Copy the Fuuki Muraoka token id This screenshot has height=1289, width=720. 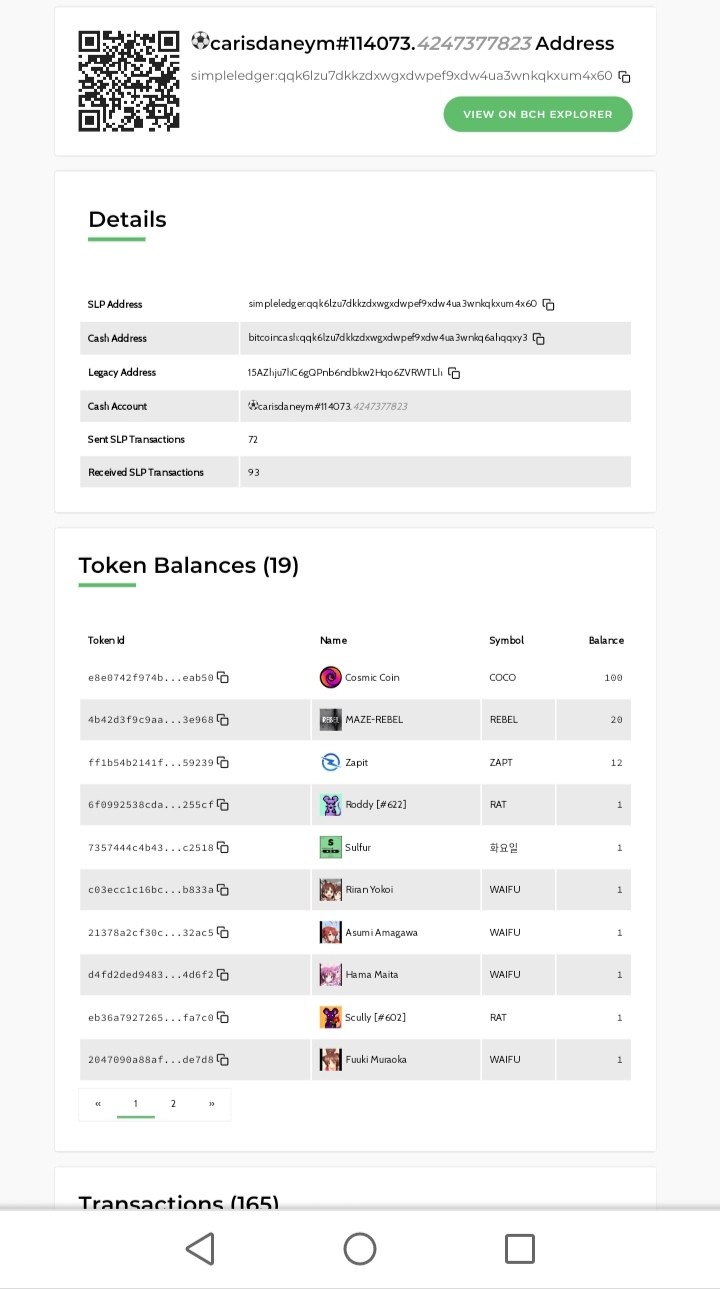click(223, 1060)
